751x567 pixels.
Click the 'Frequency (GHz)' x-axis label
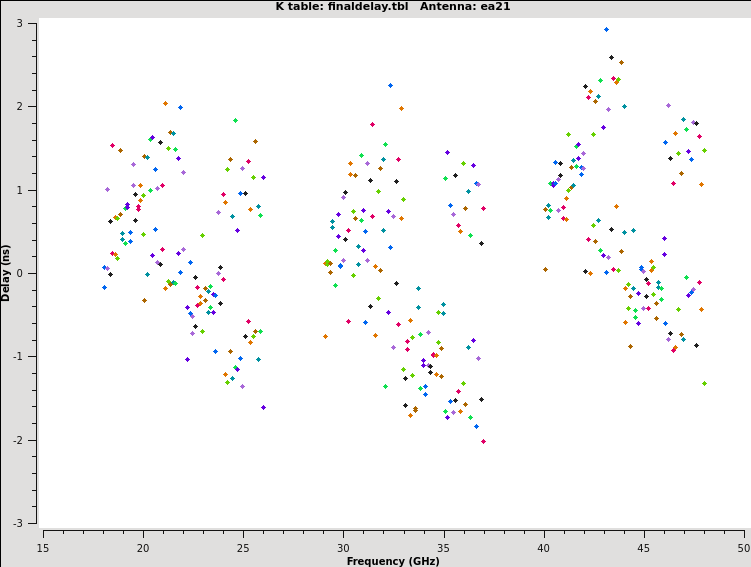393,561
